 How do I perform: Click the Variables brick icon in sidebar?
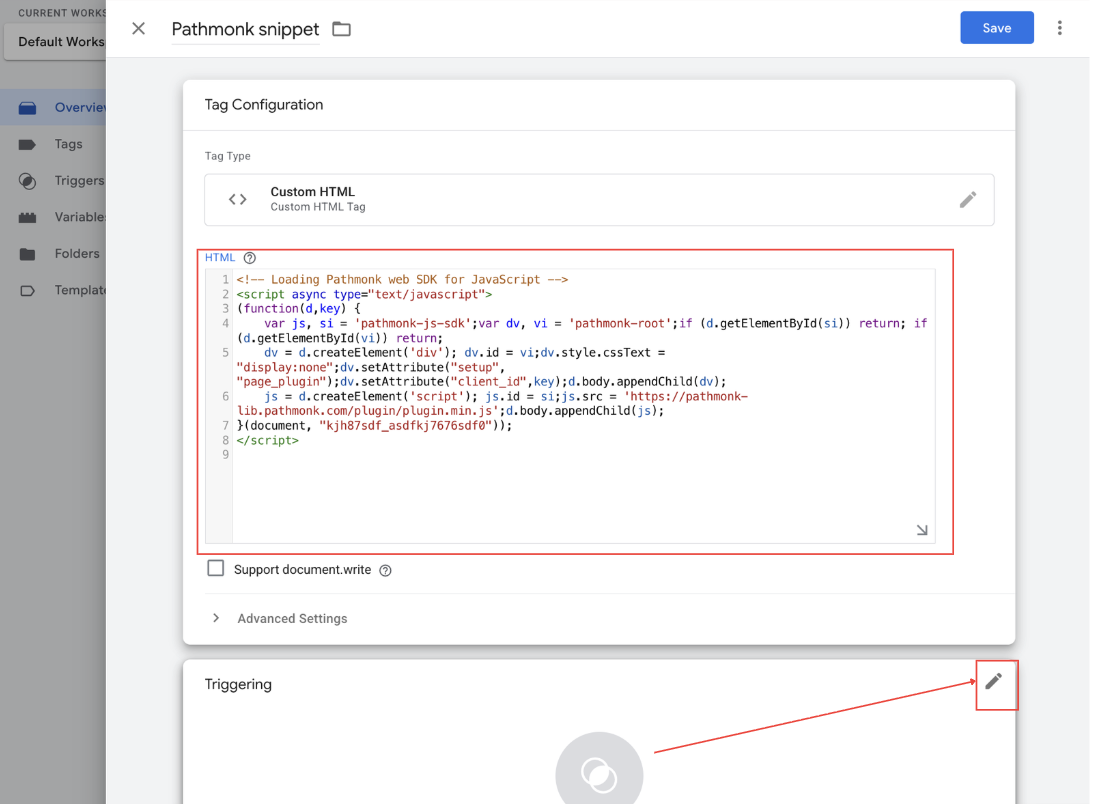(x=27, y=218)
